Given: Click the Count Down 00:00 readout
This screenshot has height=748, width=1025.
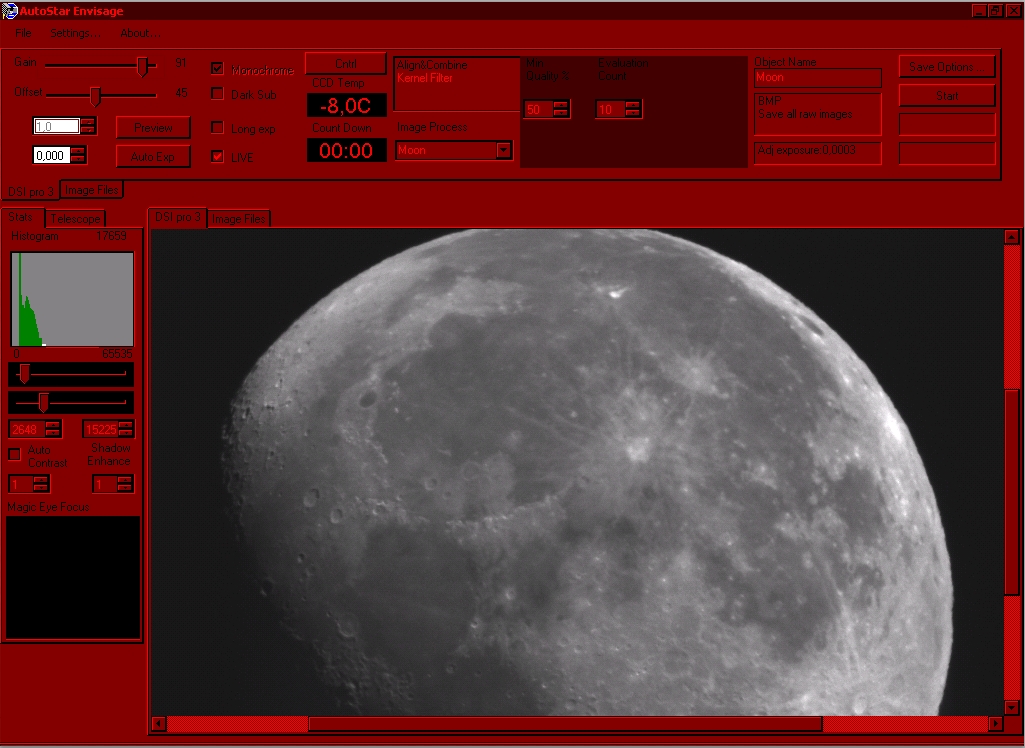Looking at the screenshot, I should click(x=346, y=150).
